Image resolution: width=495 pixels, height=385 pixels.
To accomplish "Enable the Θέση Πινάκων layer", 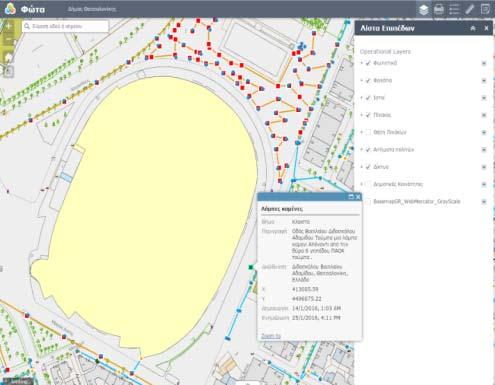I will tap(368, 132).
